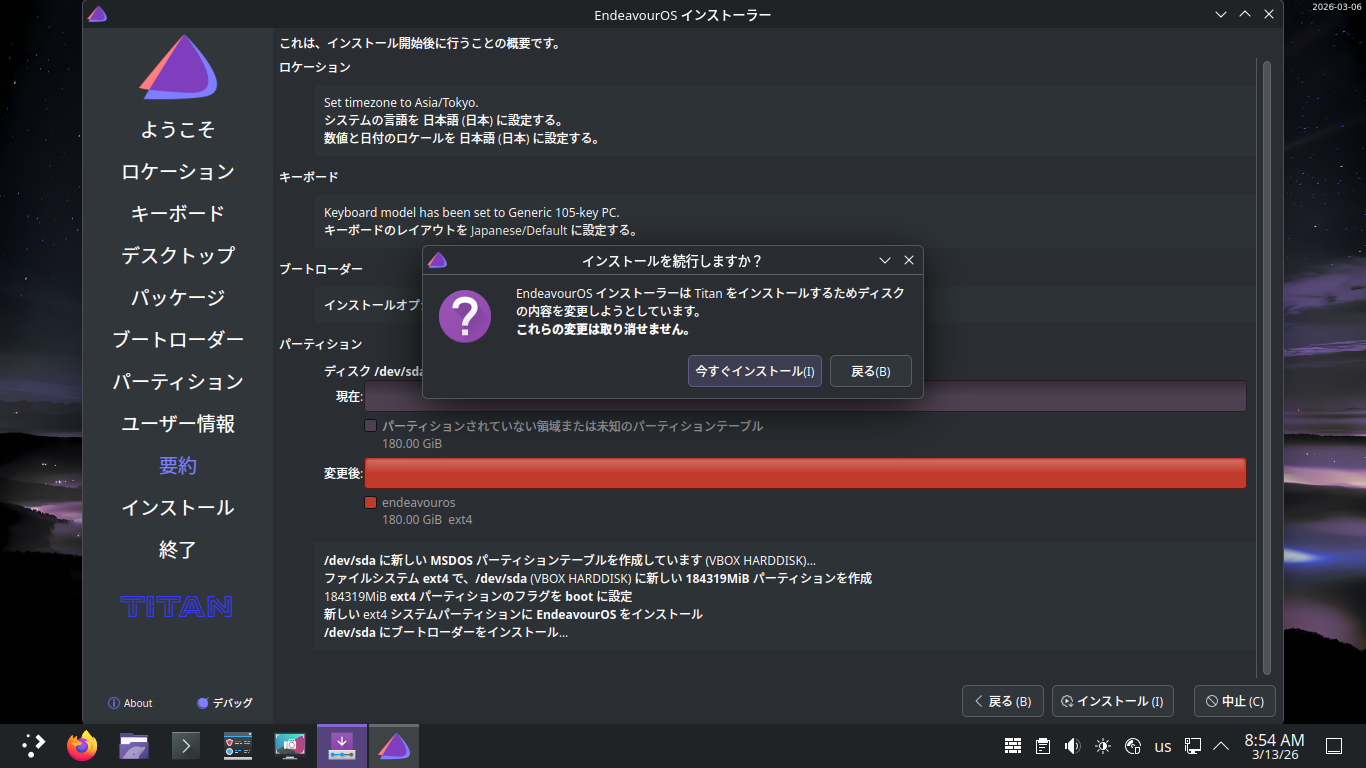Open the application launcher in the taskbar
Viewport: 1366px width, 768px height.
pos(34,746)
